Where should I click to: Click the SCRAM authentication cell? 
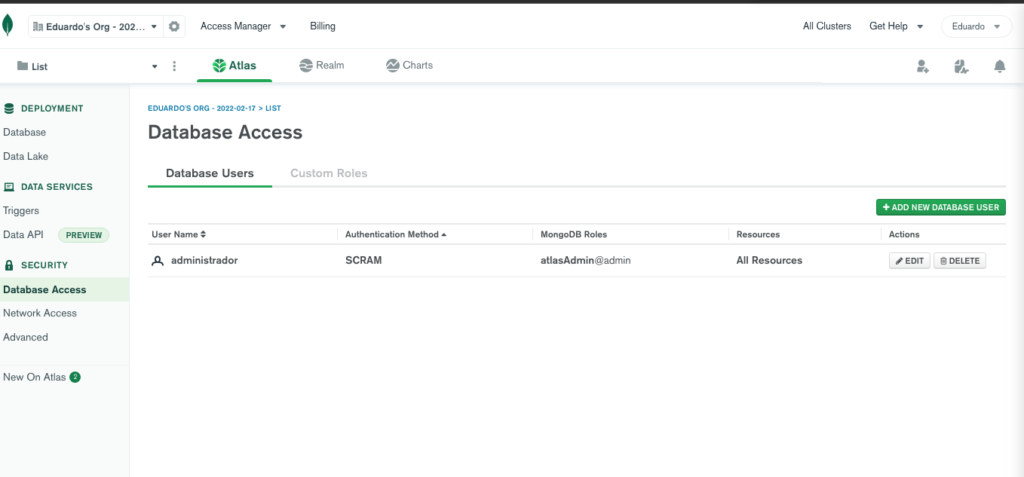(x=364, y=260)
